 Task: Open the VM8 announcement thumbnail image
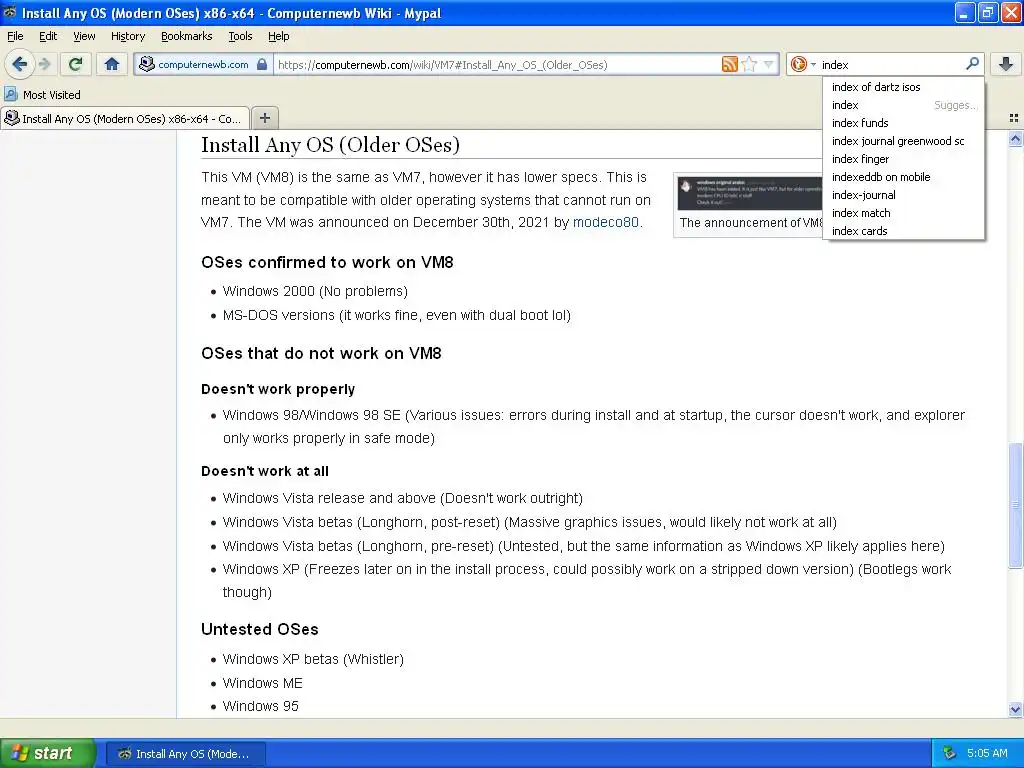click(x=750, y=193)
